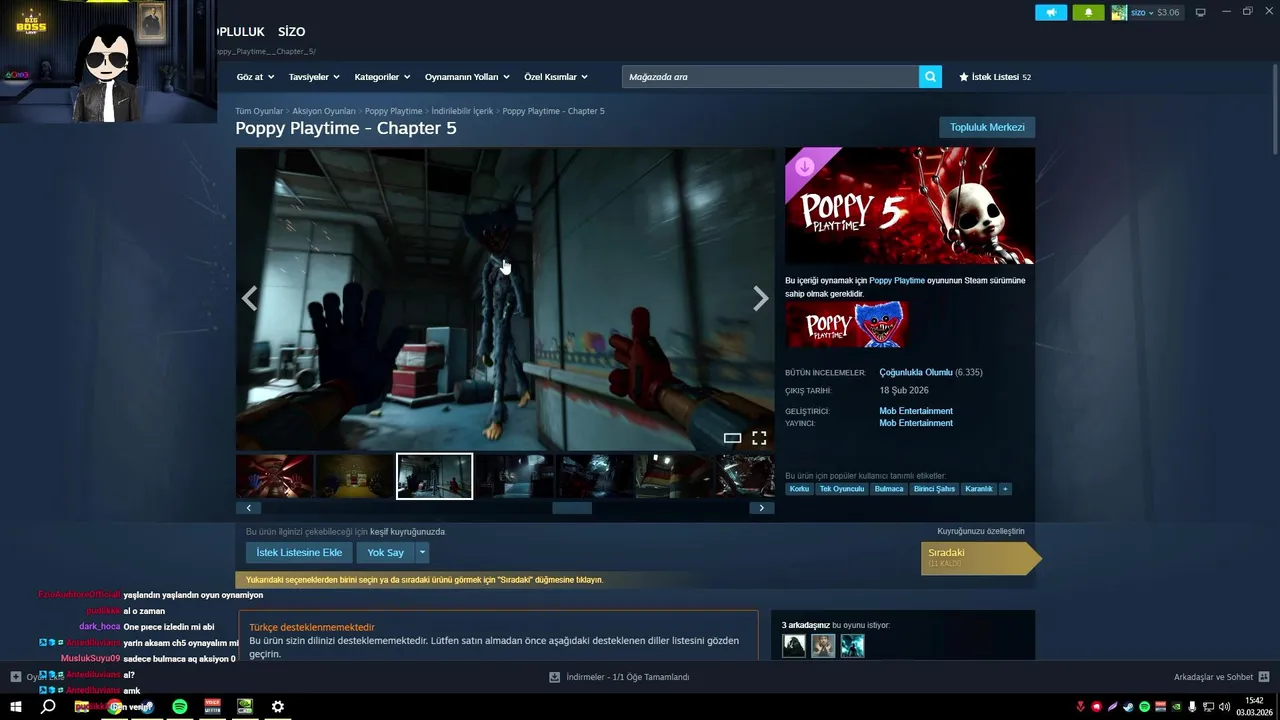Show previous screenshot with left arrow
The height and width of the screenshot is (720, 1280).
[250, 298]
